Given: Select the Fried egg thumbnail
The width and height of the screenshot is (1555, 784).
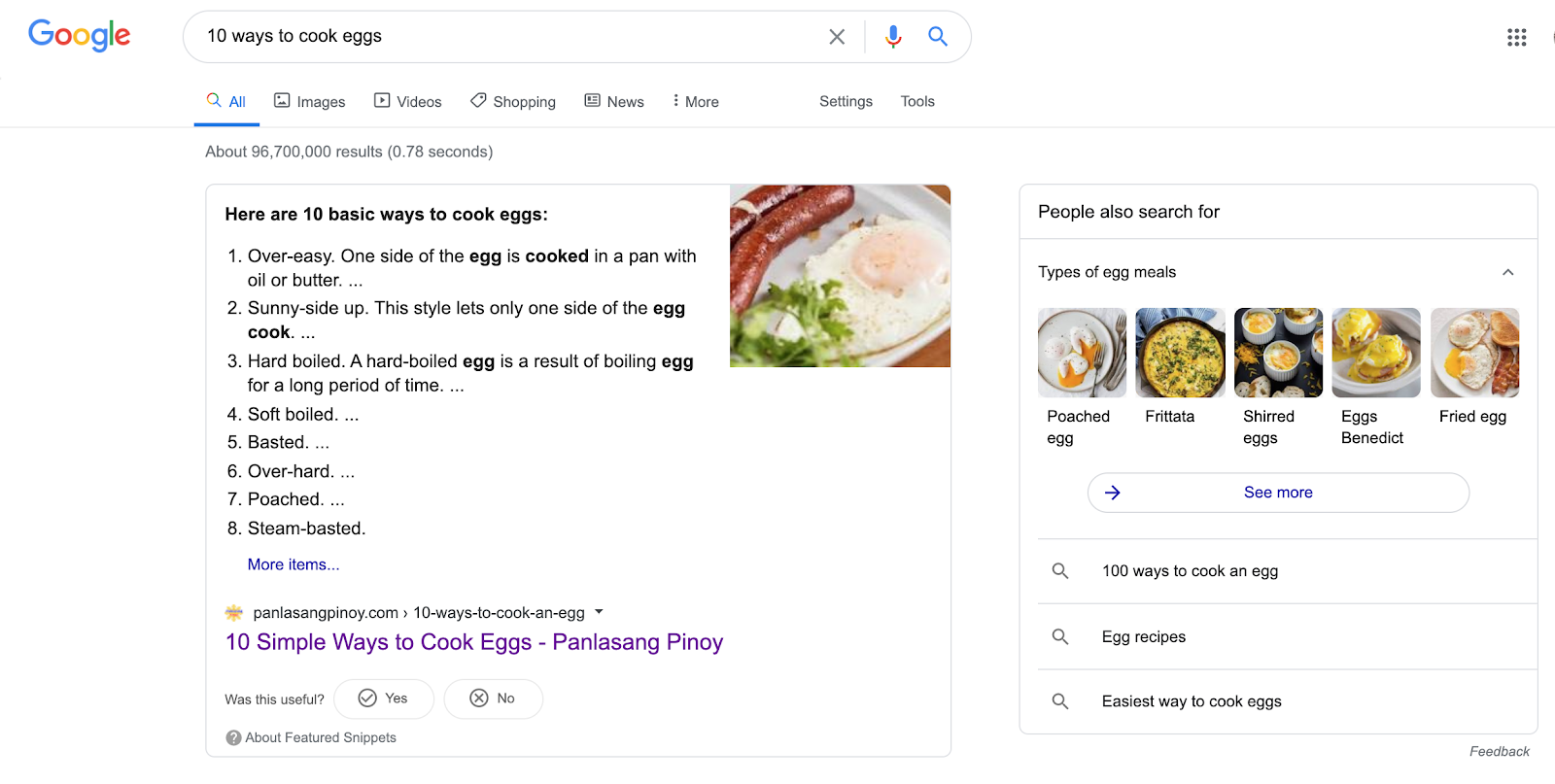Looking at the screenshot, I should pyautogui.click(x=1474, y=353).
